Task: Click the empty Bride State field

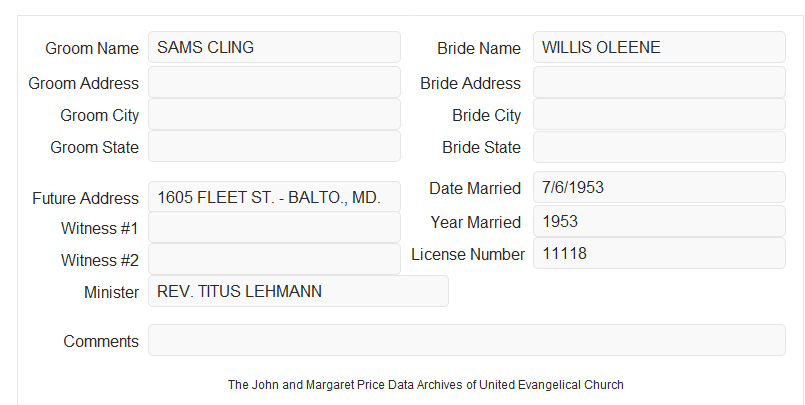Action: click(659, 147)
